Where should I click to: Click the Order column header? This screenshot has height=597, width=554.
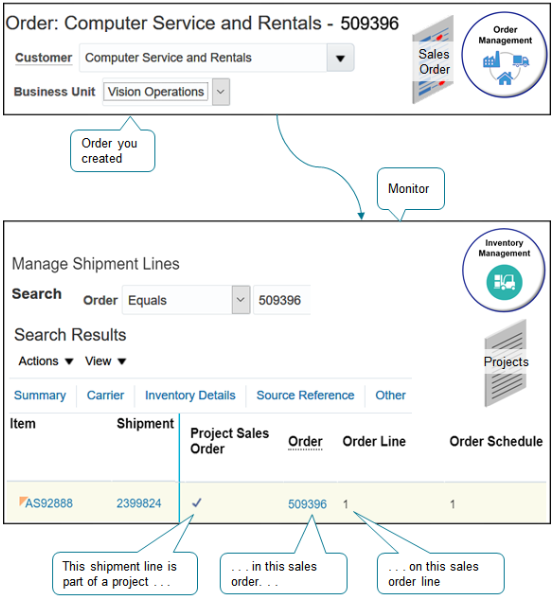305,442
